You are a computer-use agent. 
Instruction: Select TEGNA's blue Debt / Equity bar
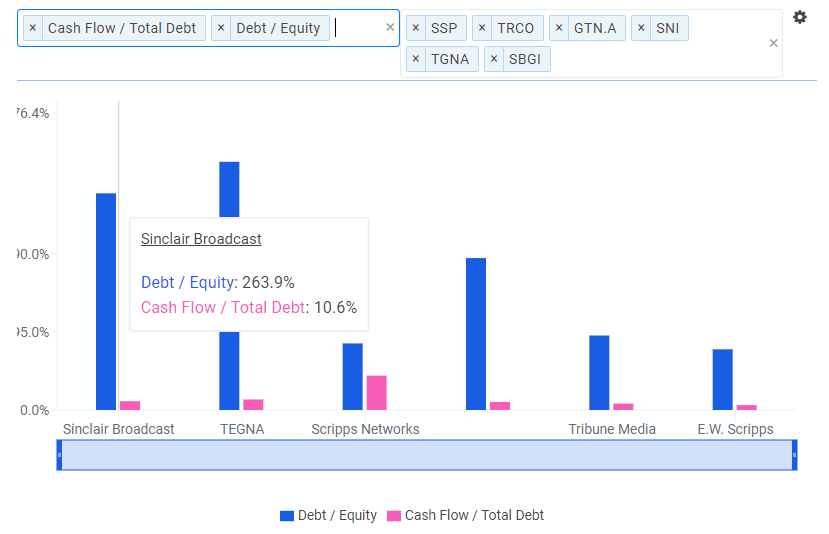229,190
